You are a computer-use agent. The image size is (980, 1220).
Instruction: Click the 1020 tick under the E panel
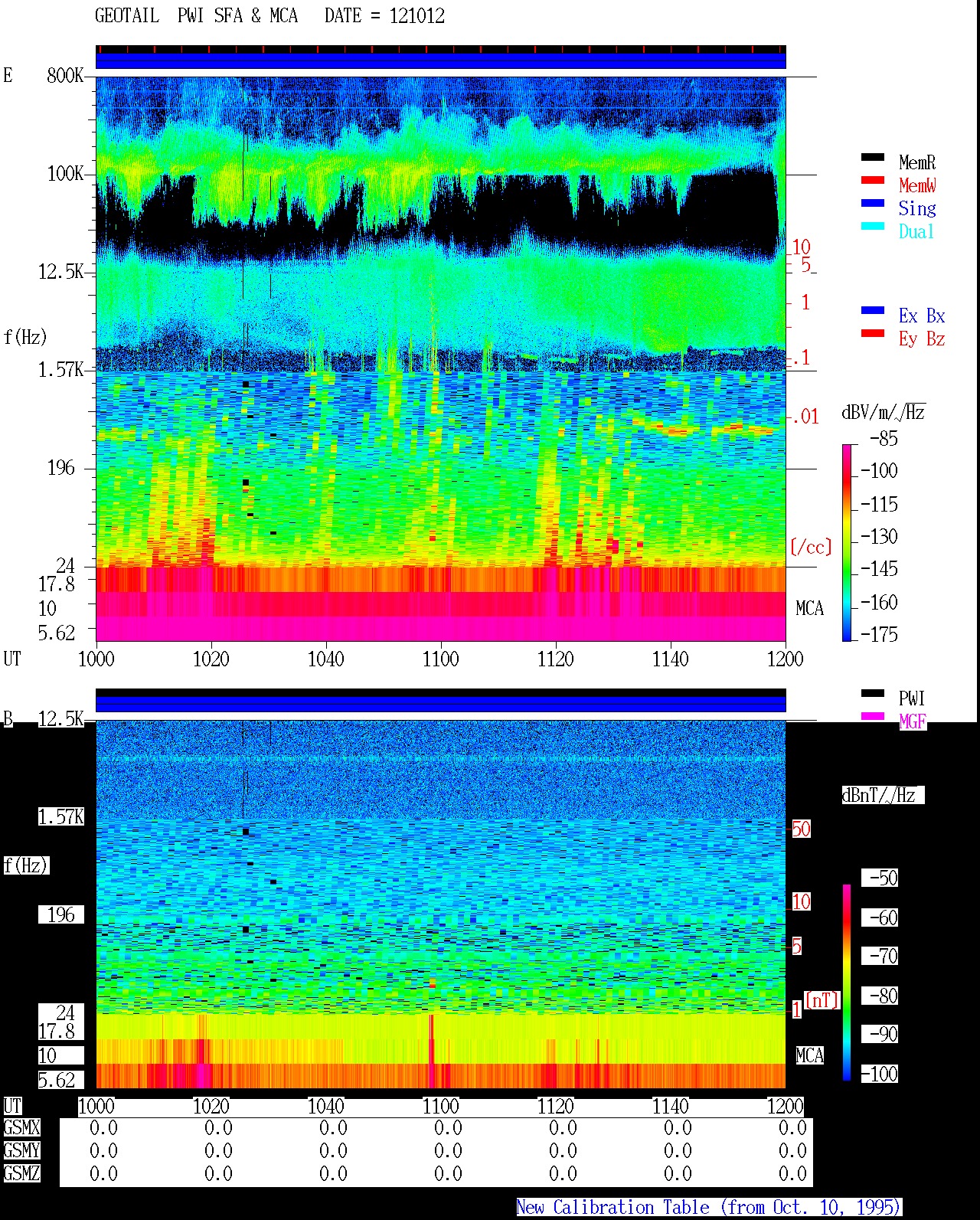211,659
